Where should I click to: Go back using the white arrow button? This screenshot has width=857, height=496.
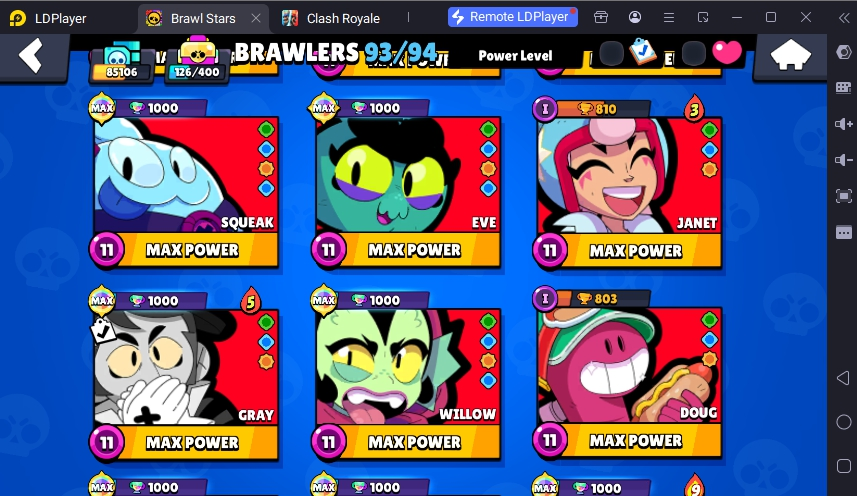coord(31,55)
